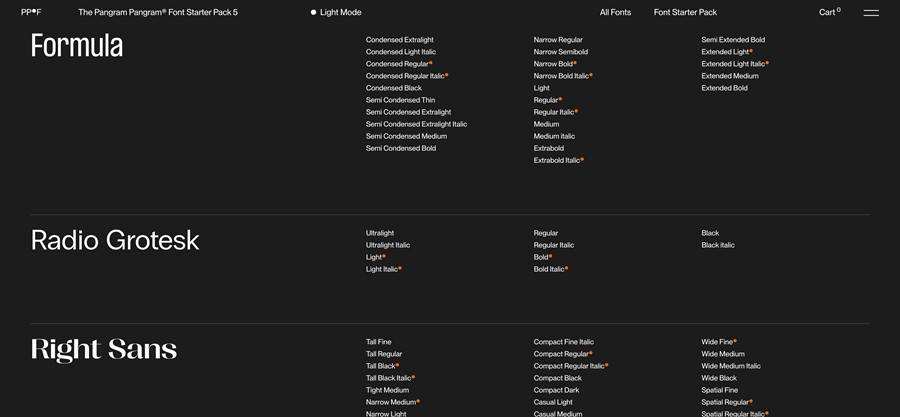
Task: Select Formula Narrow Semibold
Action: pyautogui.click(x=561, y=52)
